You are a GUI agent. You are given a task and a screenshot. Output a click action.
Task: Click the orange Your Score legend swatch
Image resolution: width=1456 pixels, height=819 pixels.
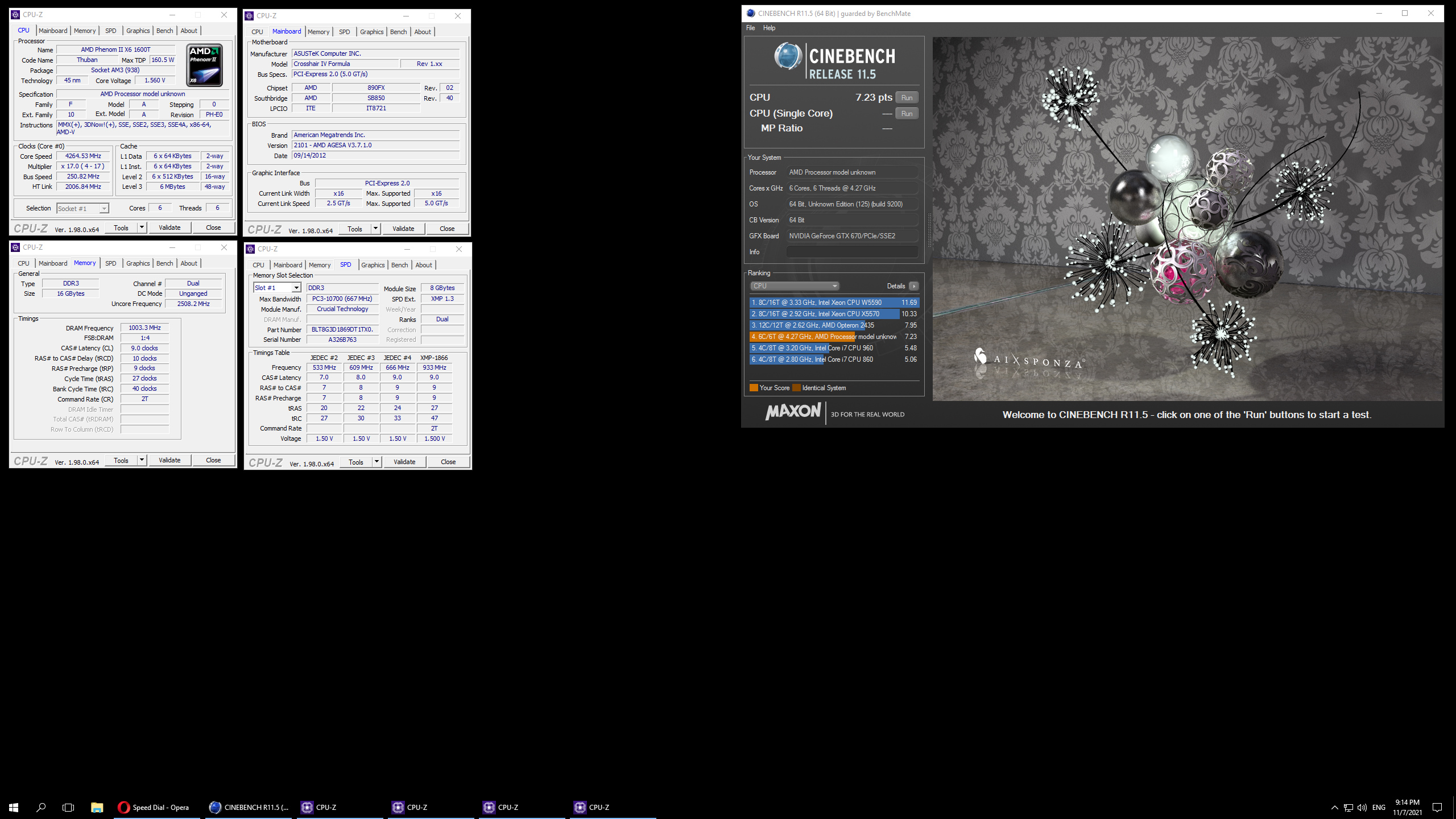coord(754,388)
